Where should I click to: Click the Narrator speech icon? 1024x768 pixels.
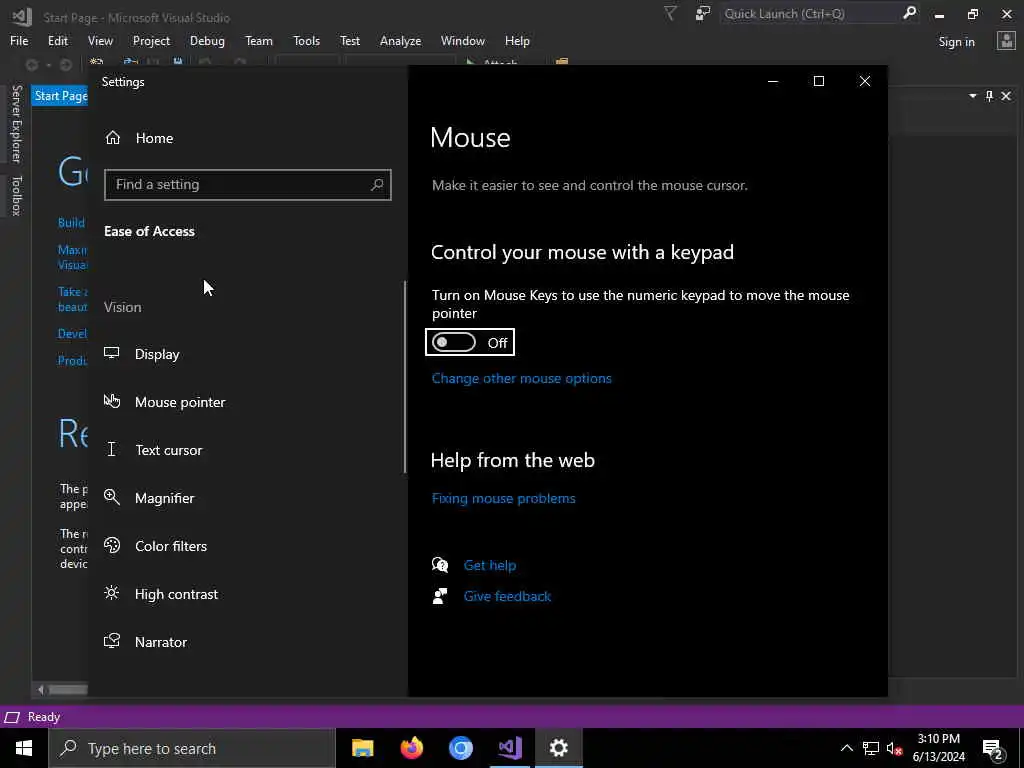[112, 641]
